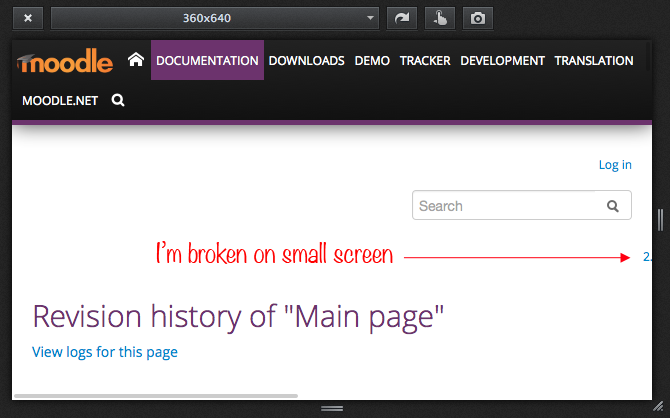Open the Downloads menu item
This screenshot has height=418, width=670.
pyautogui.click(x=306, y=61)
